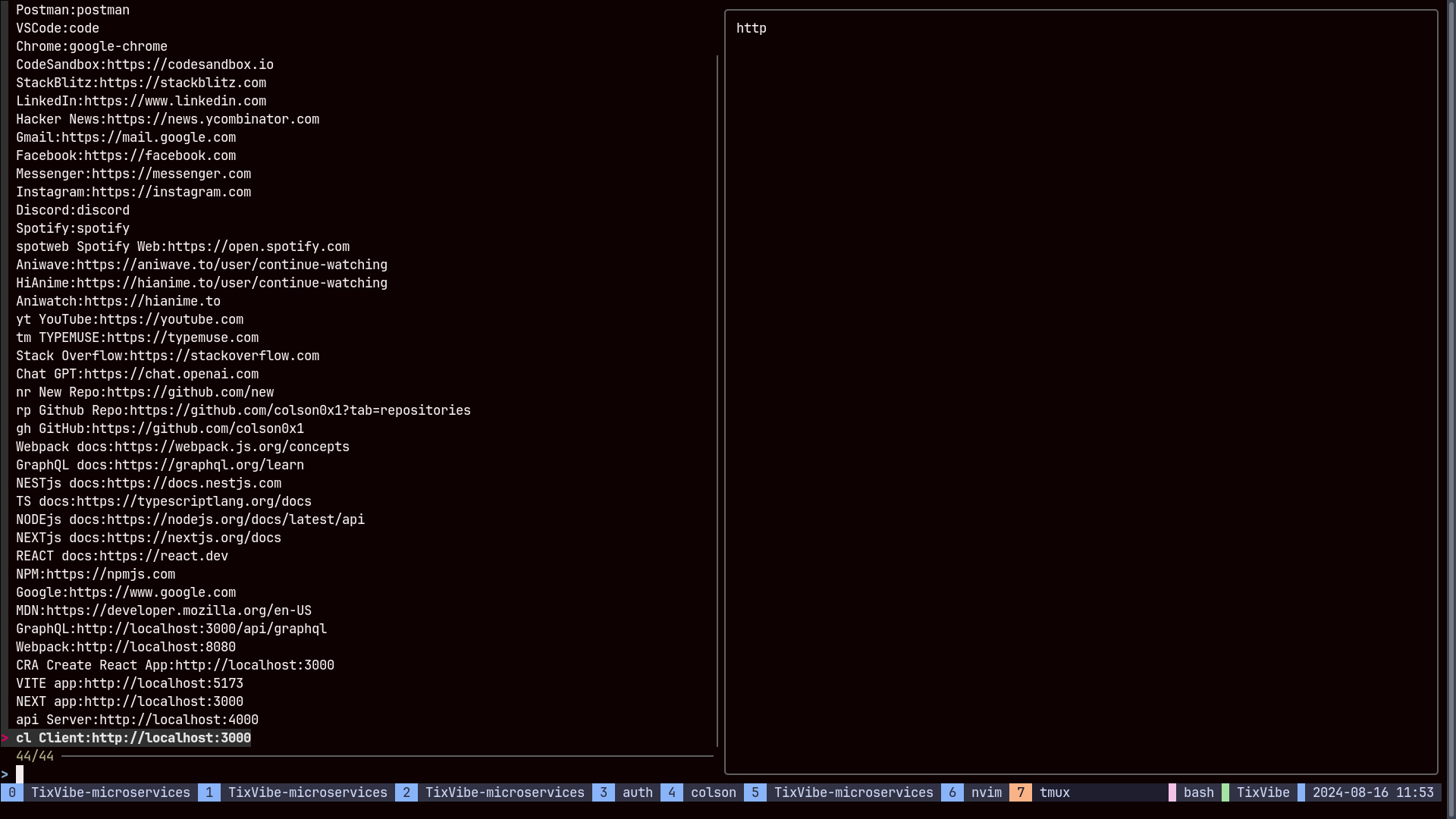Select the Gmail mail.google.com entry
The image size is (1456, 819).
[126, 137]
